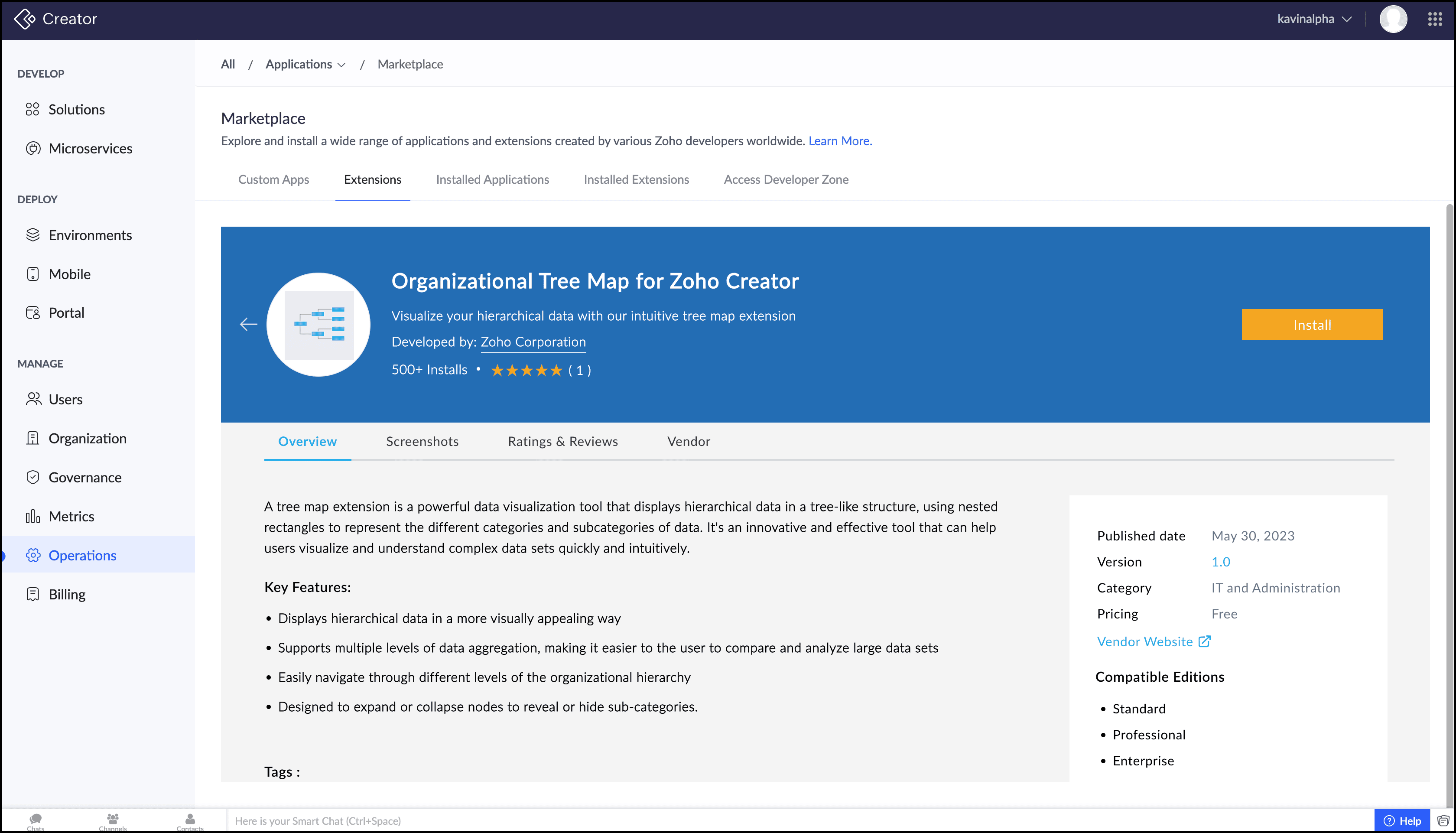Click the 500+ Installs text
The width and height of the screenshot is (1456, 833).
429,370
